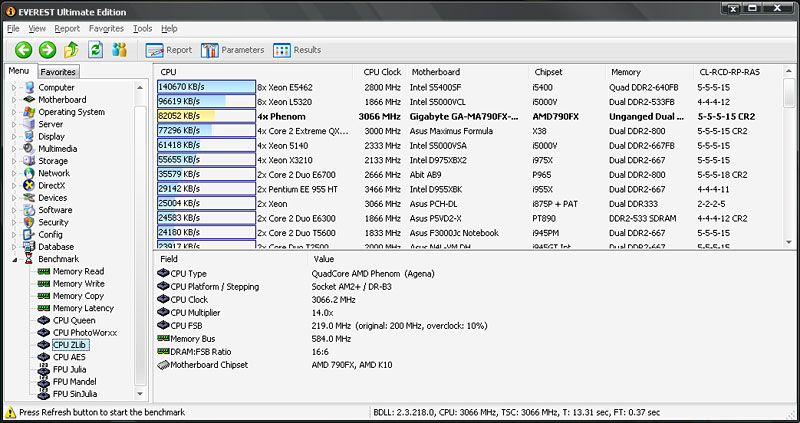Open the Help menu
Image resolution: width=800 pixels, height=423 pixels.
(169, 29)
